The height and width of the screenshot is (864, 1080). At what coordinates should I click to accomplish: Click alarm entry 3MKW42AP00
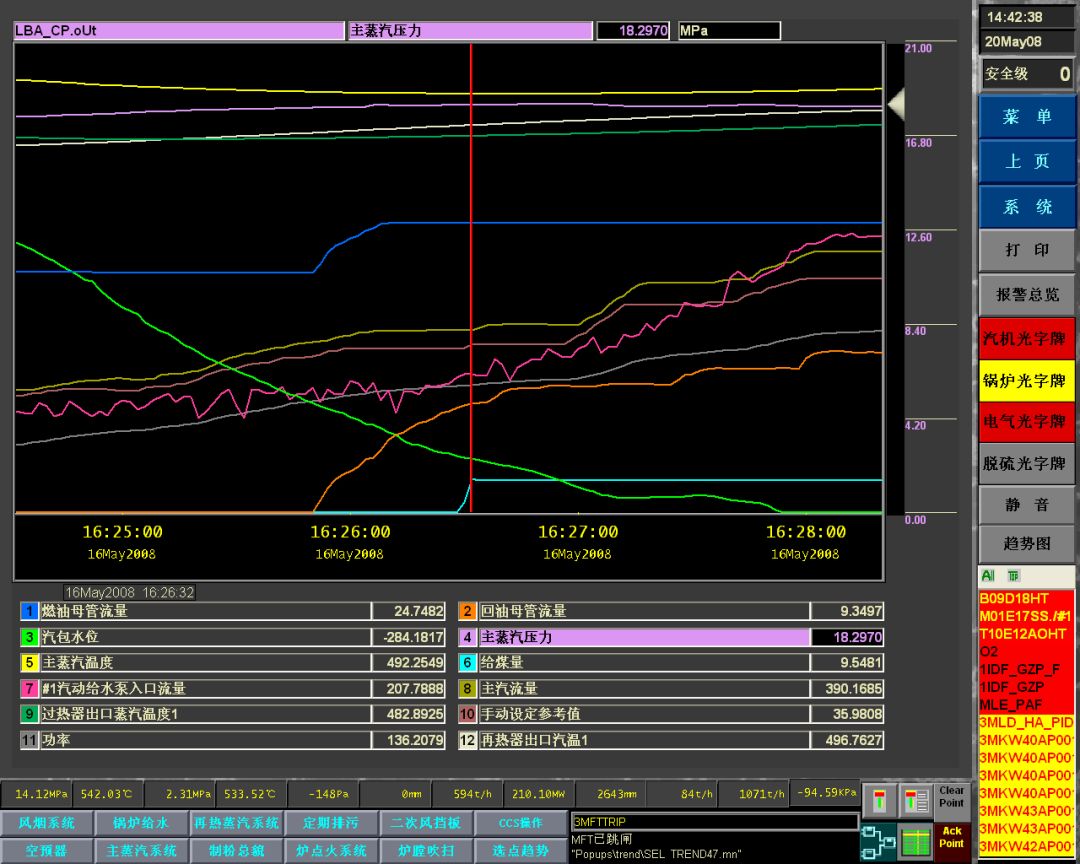point(1026,845)
